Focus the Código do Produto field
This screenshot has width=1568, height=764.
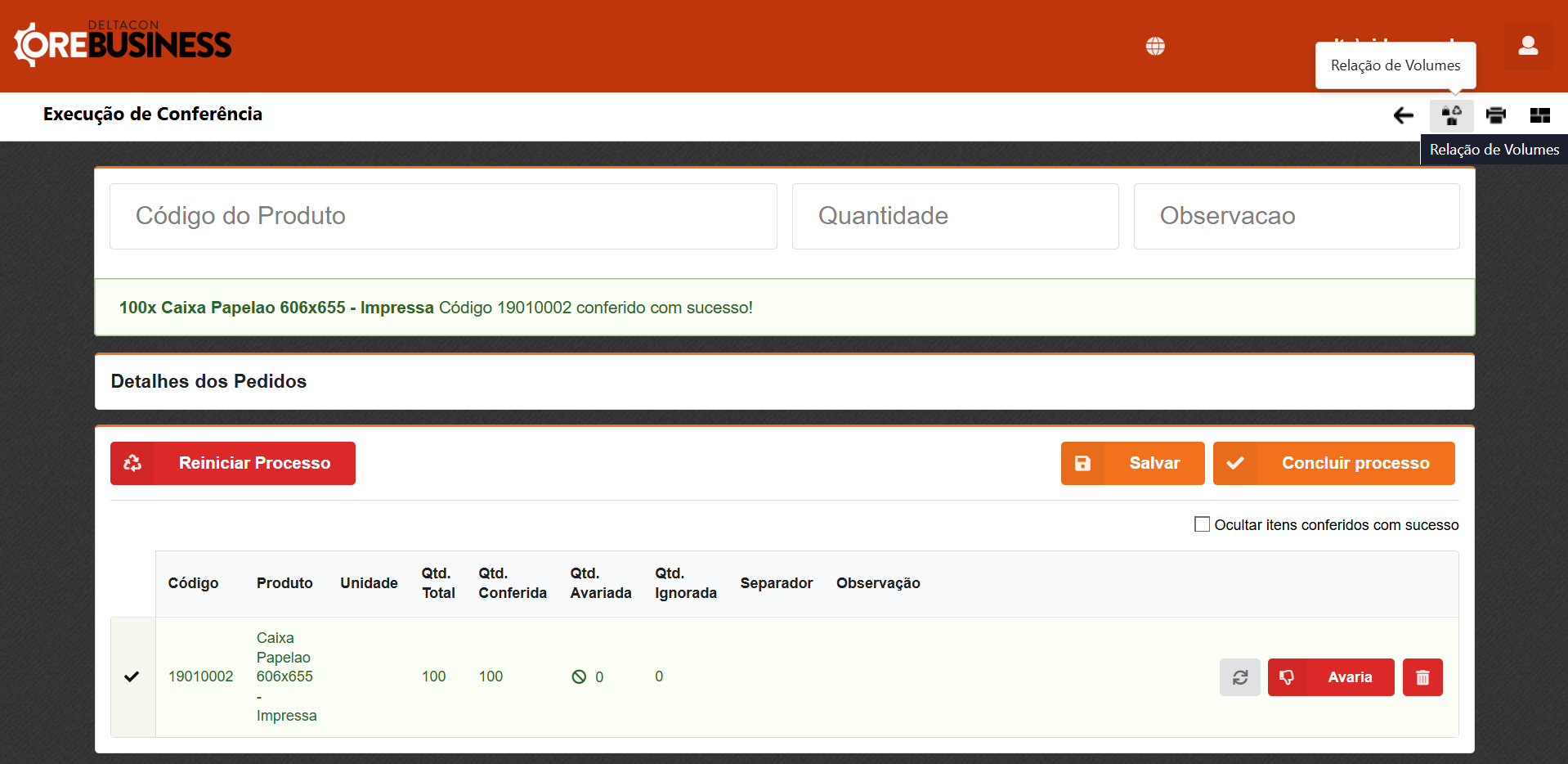pos(443,216)
